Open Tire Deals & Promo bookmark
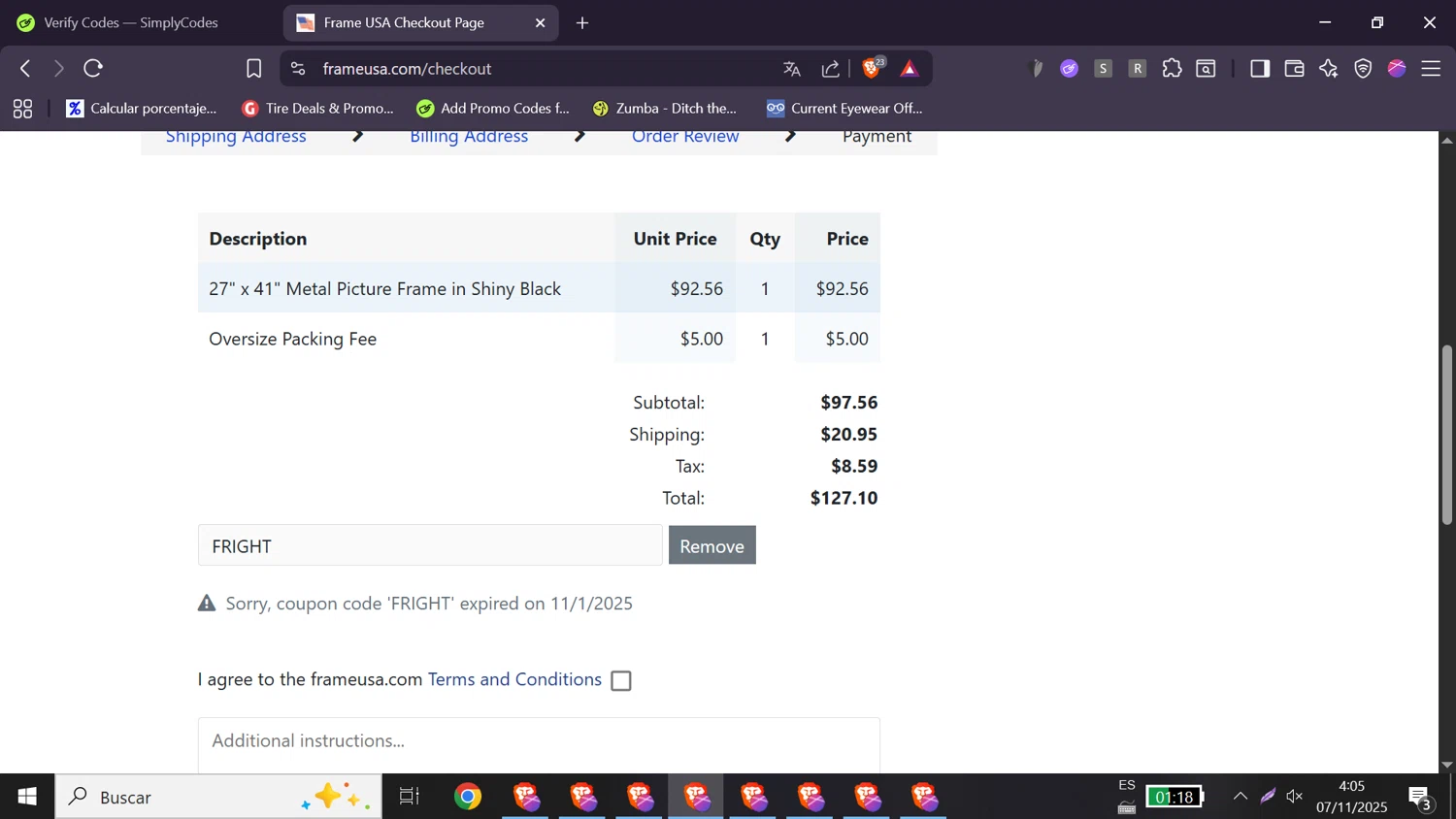Viewport: 1456px width, 819px height. 318,108
